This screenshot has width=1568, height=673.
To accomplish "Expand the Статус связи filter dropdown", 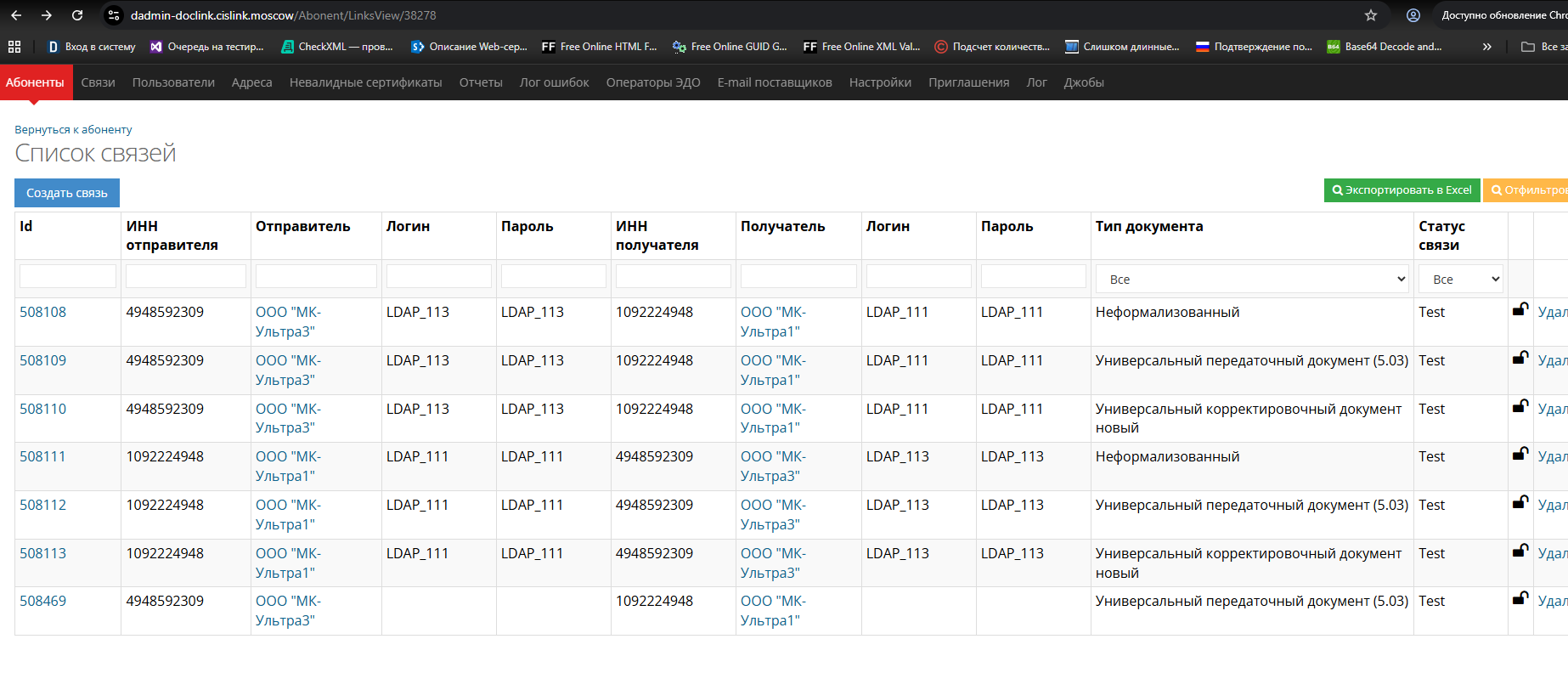I will click(1460, 279).
